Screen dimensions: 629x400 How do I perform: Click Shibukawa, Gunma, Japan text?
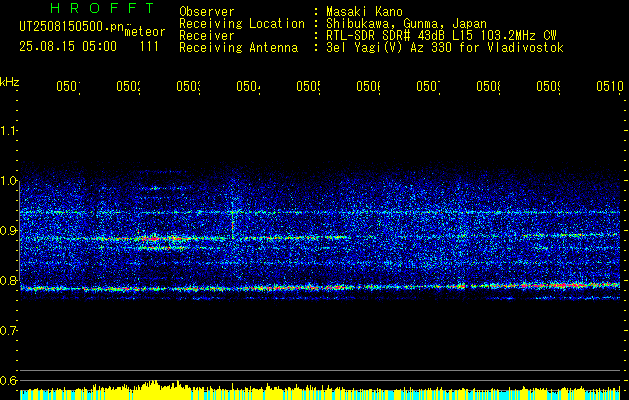(406, 24)
